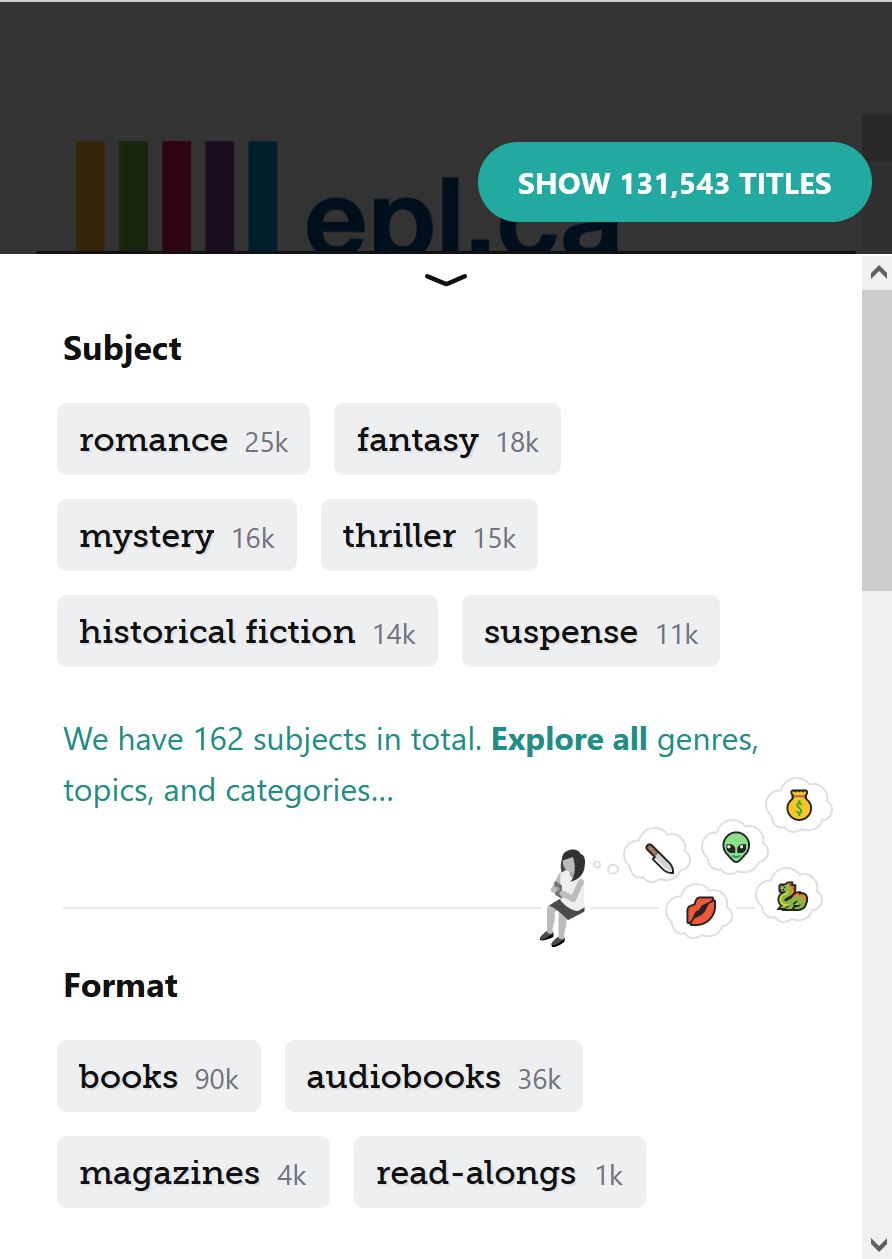Click the vertical scrollbar thumb

tap(877, 440)
